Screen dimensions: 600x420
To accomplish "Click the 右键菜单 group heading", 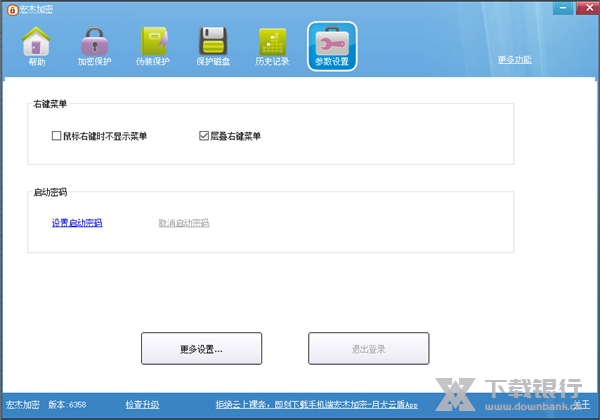I will click(50, 104).
